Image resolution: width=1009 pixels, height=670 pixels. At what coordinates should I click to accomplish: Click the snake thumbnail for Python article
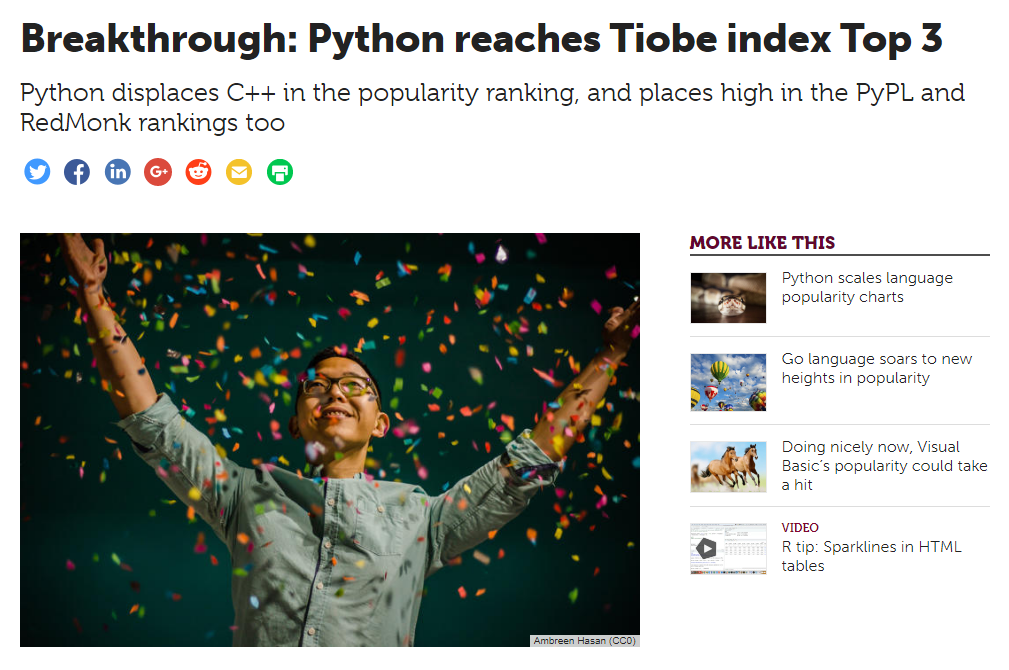point(728,298)
